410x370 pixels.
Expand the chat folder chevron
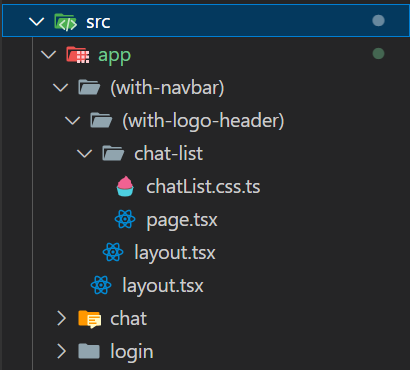click(61, 318)
